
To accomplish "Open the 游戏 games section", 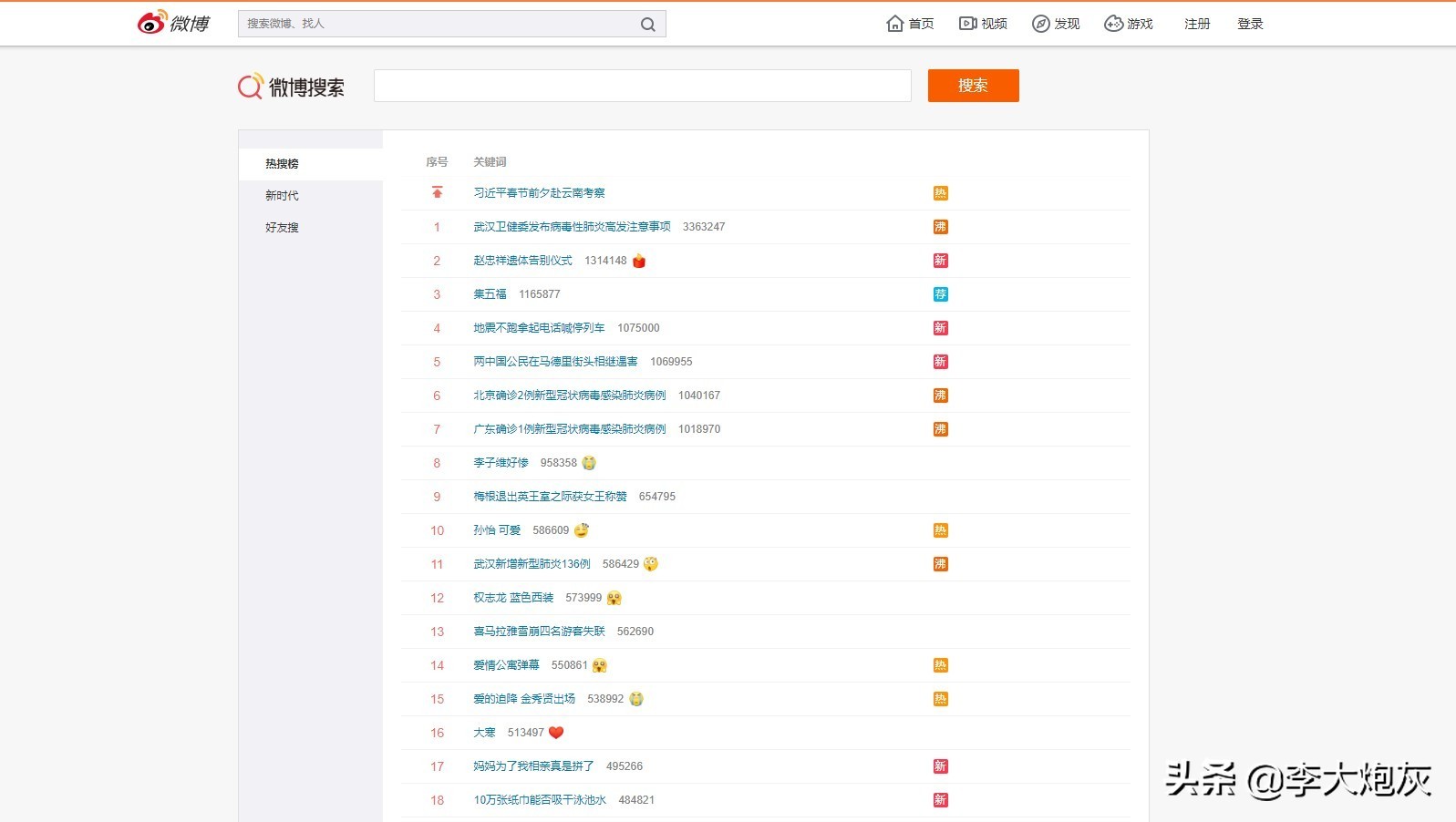I will pos(1129,24).
